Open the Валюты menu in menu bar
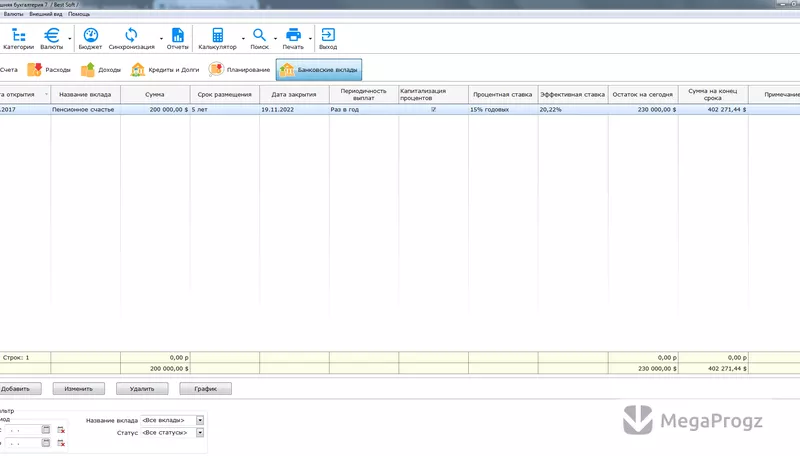 pyautogui.click(x=13, y=14)
